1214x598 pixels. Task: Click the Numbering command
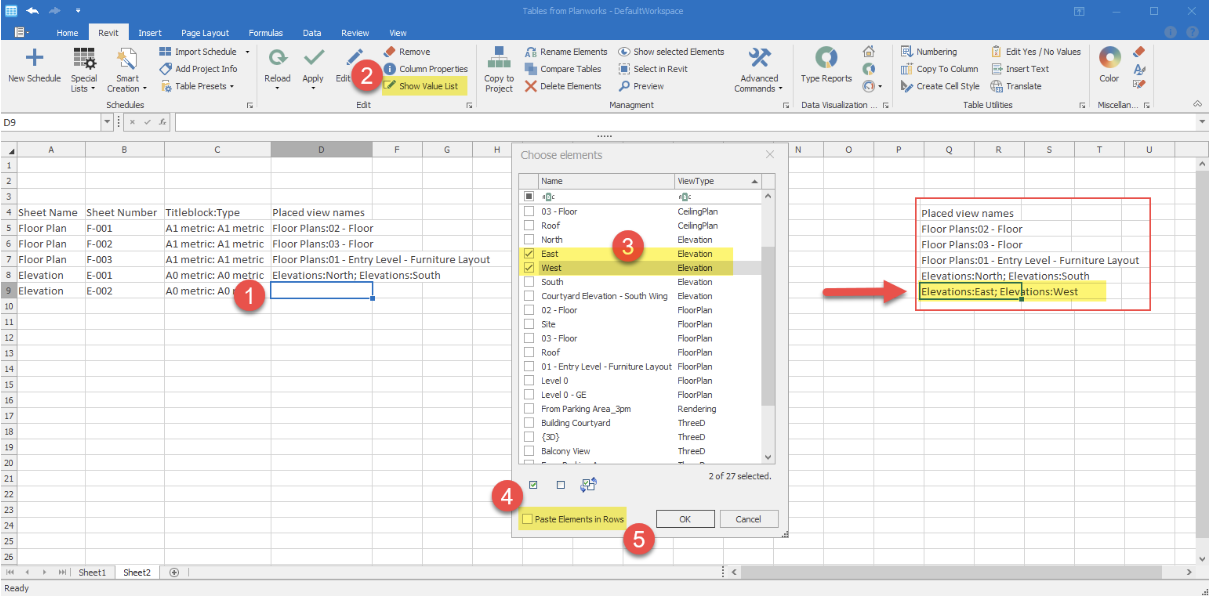[x=928, y=52]
